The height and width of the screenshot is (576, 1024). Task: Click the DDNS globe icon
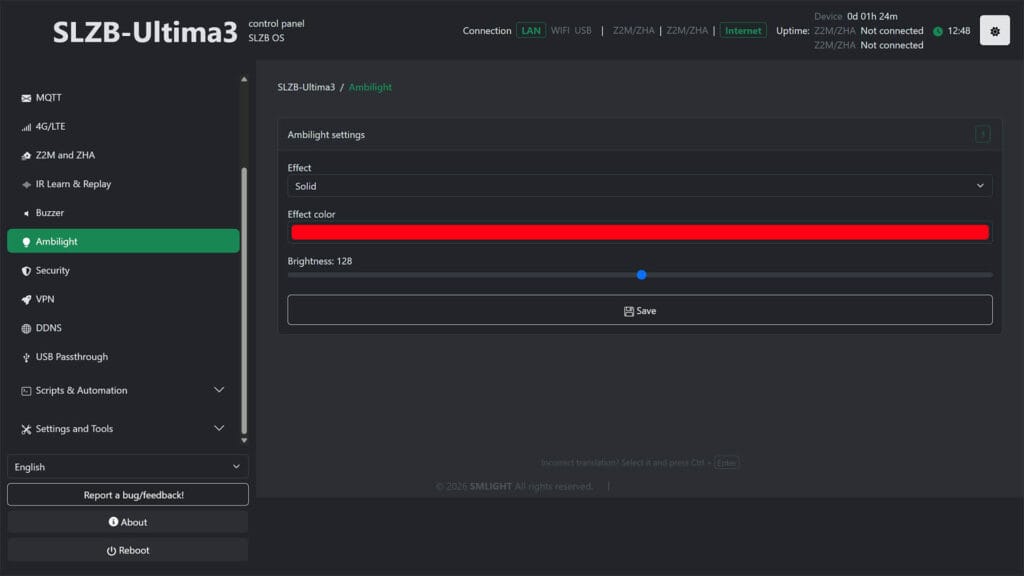click(26, 328)
